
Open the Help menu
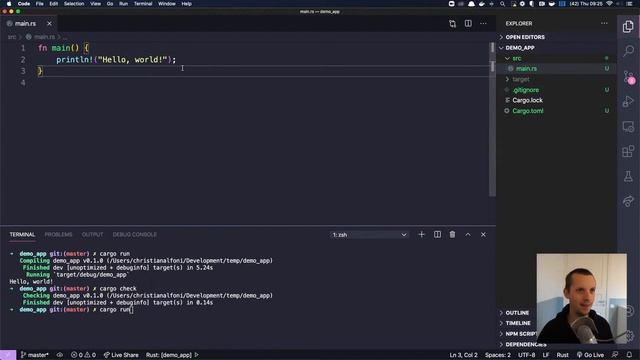click(x=187, y=4)
